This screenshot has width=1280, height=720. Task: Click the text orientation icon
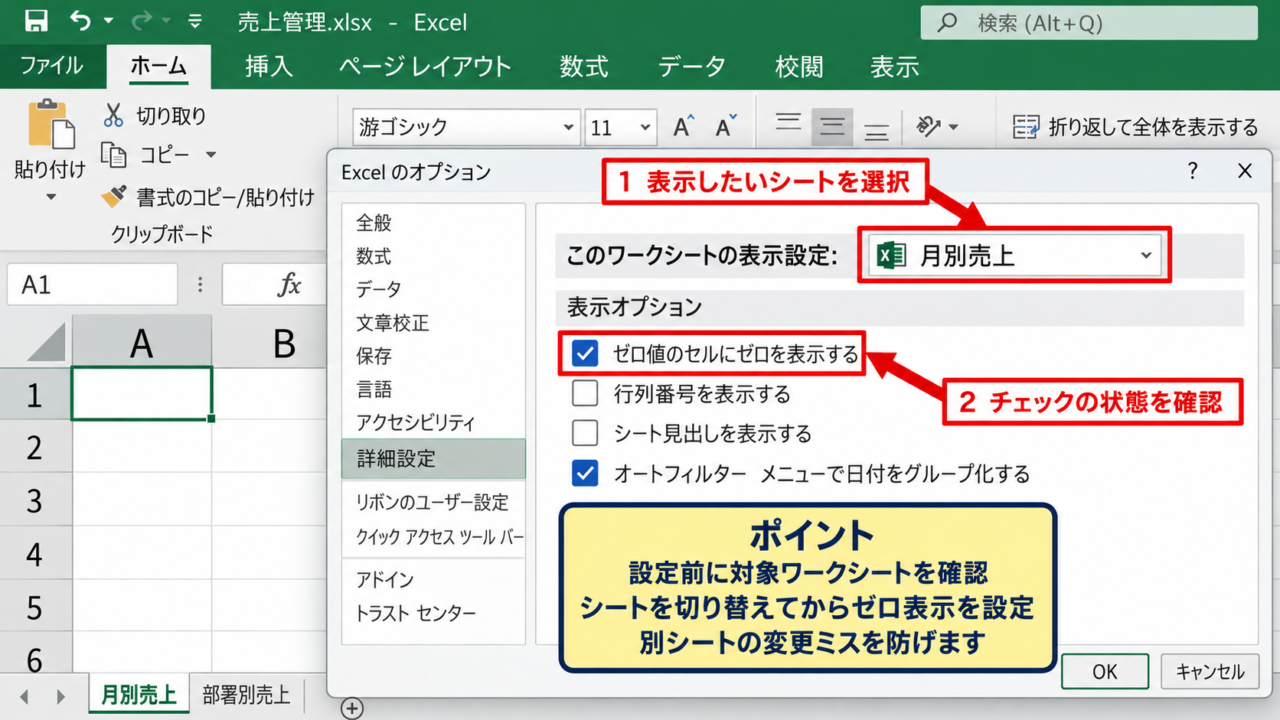click(930, 126)
